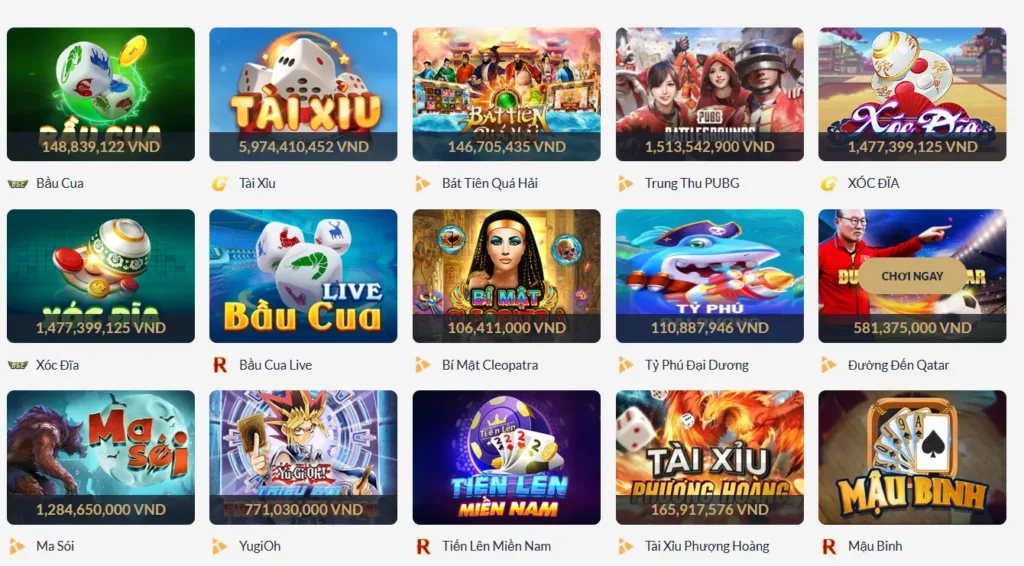Click the red R icon next to Bầu Cua Live

pyautogui.click(x=220, y=365)
